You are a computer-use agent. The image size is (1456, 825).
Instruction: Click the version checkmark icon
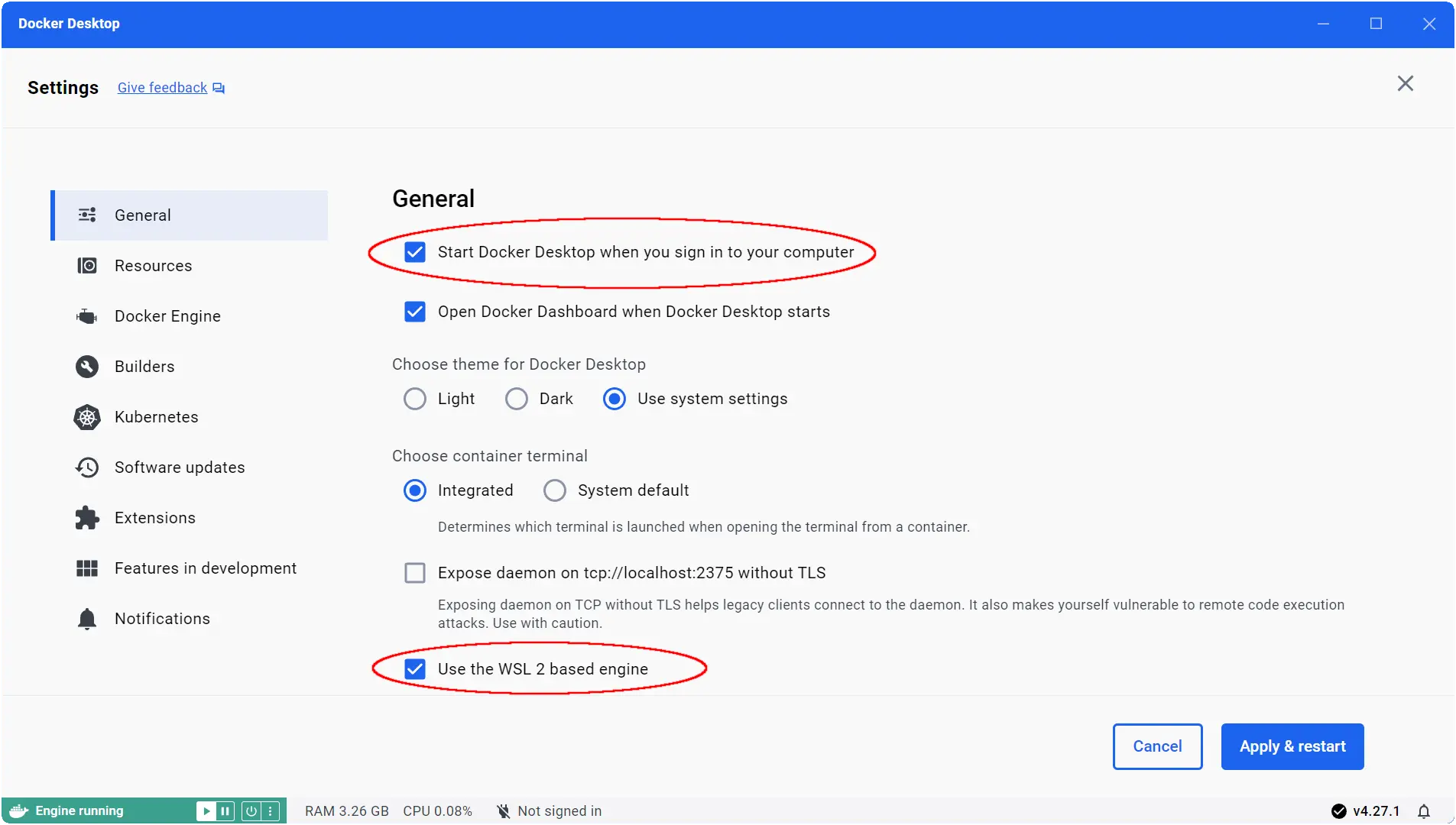[x=1338, y=811]
